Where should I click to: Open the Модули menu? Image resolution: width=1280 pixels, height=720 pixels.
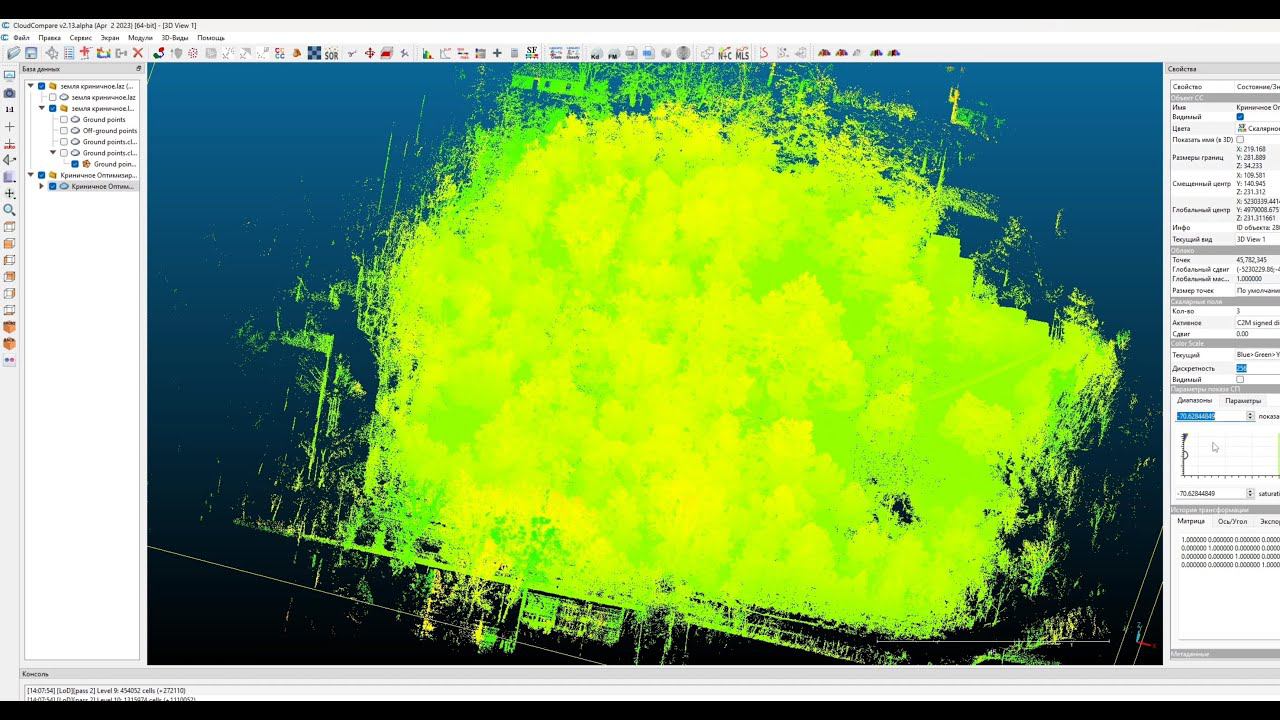(140, 38)
